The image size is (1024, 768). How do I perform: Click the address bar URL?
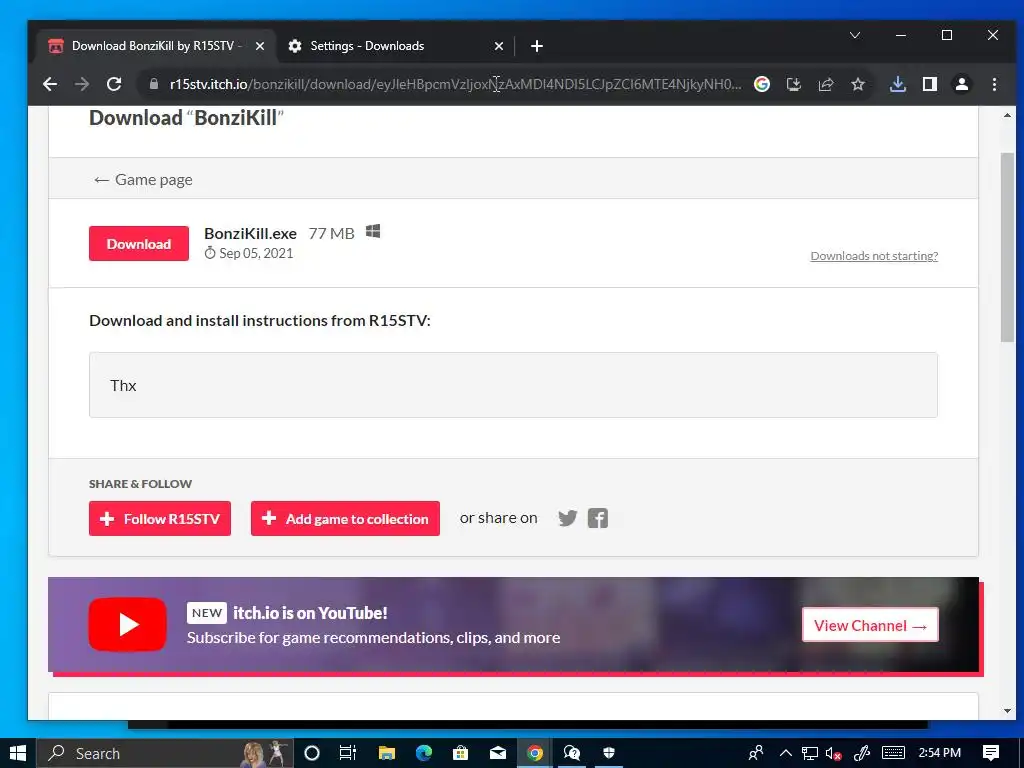click(455, 84)
